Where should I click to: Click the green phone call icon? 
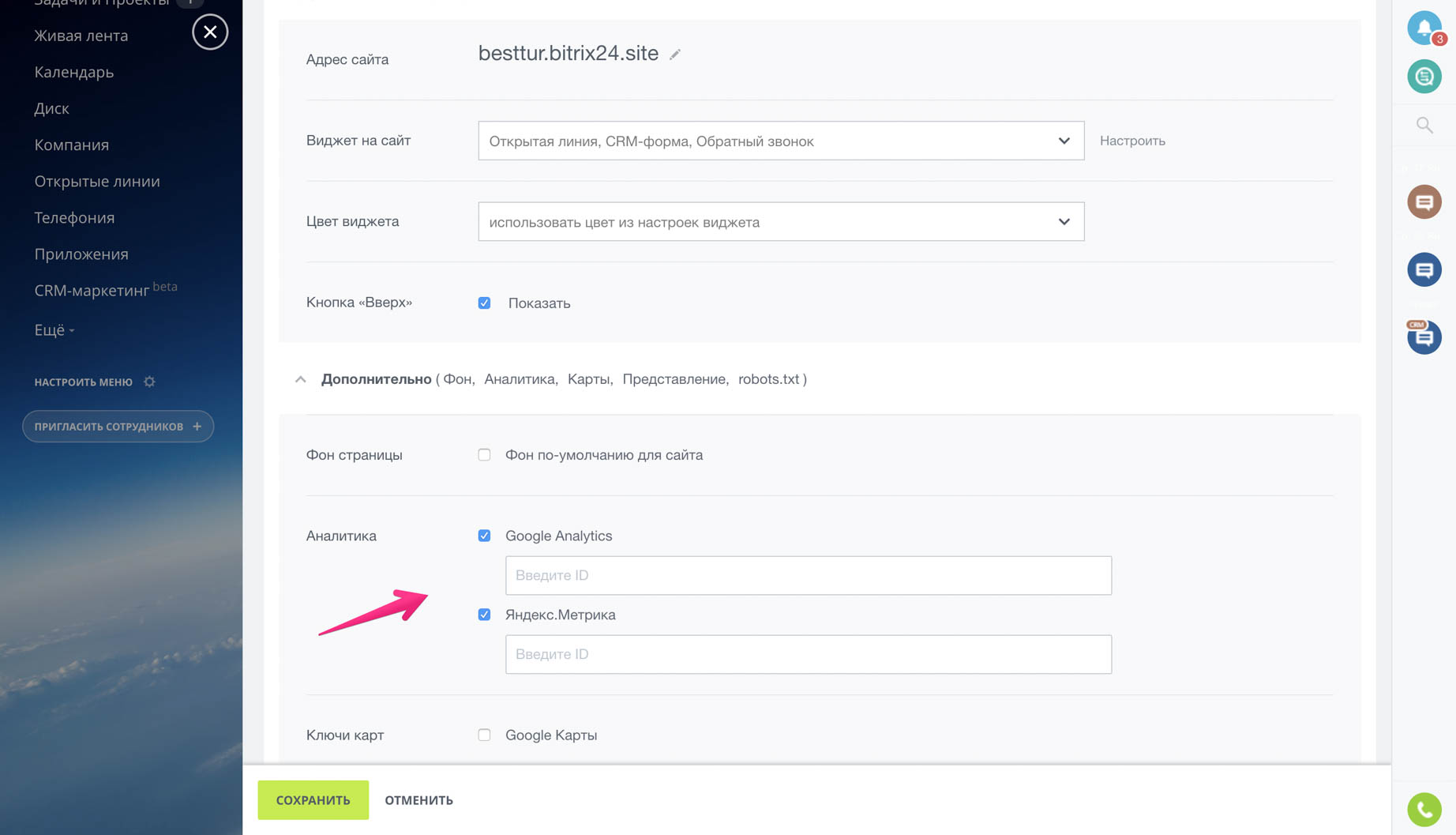pos(1424,809)
